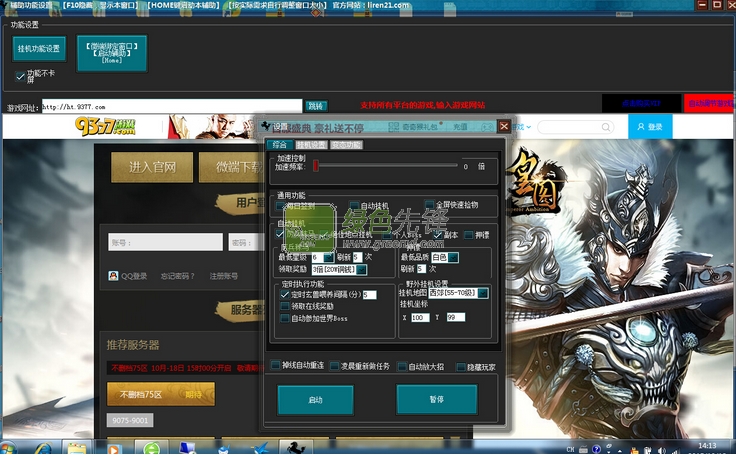Viewport: 736px width, 455px height.
Task: Toggle the 掉线自动重连 checkbox
Action: 276,365
